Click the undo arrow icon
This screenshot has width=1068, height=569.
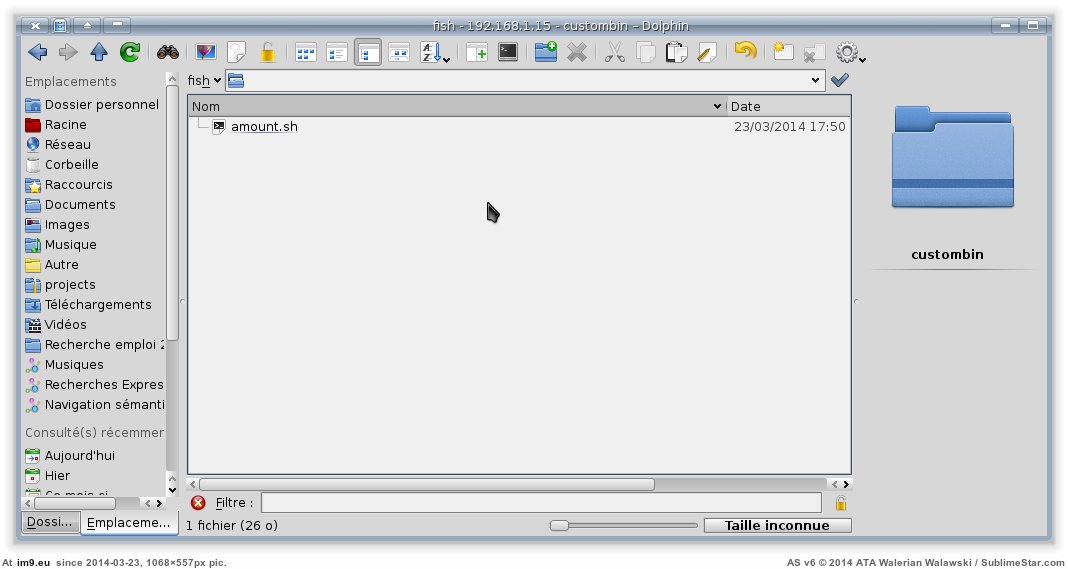click(744, 52)
